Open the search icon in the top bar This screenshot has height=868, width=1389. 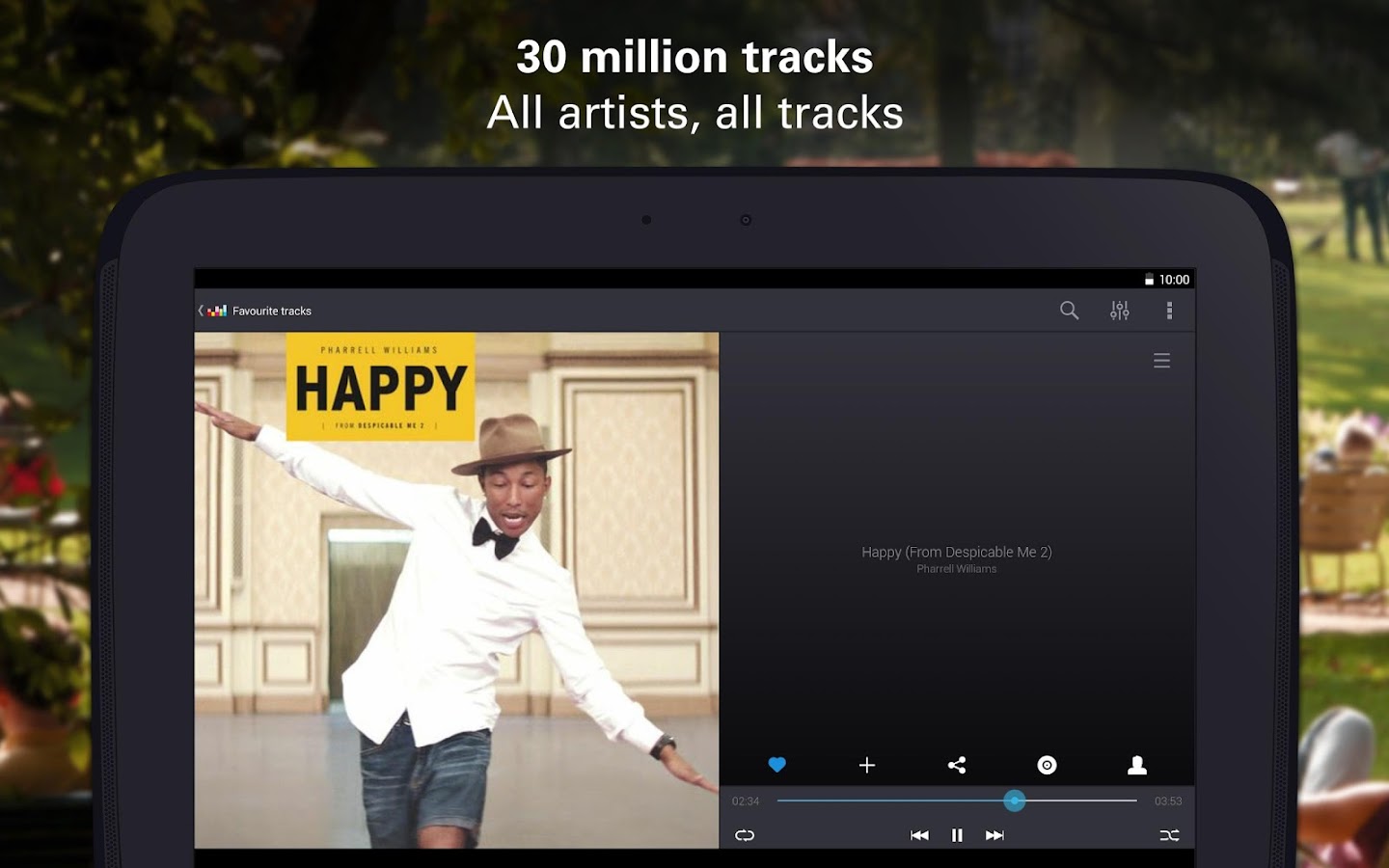[x=1069, y=311]
